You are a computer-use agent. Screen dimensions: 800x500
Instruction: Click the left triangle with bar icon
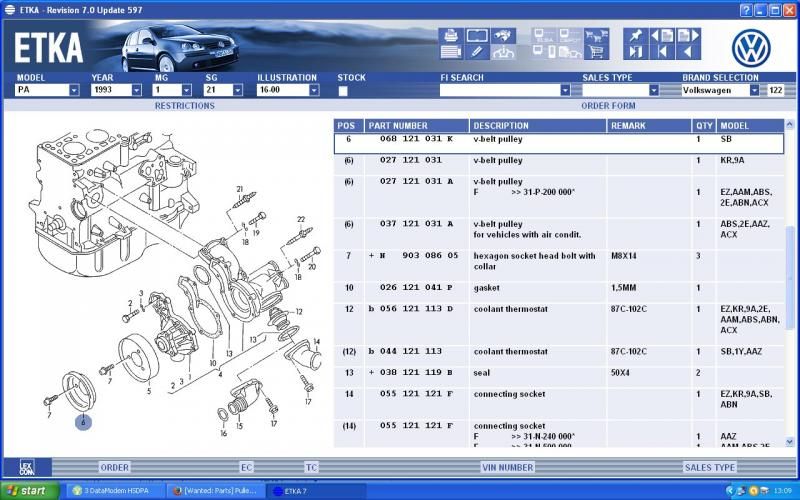(662, 52)
